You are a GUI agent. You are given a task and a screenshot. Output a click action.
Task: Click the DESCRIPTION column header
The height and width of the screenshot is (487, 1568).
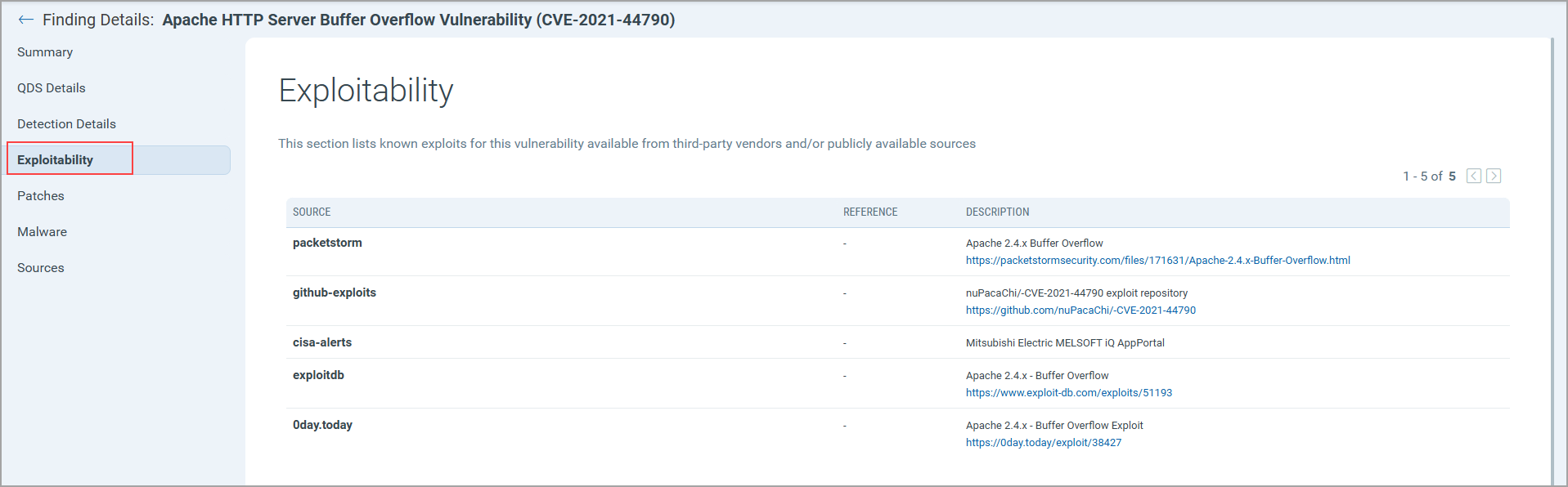click(x=997, y=212)
